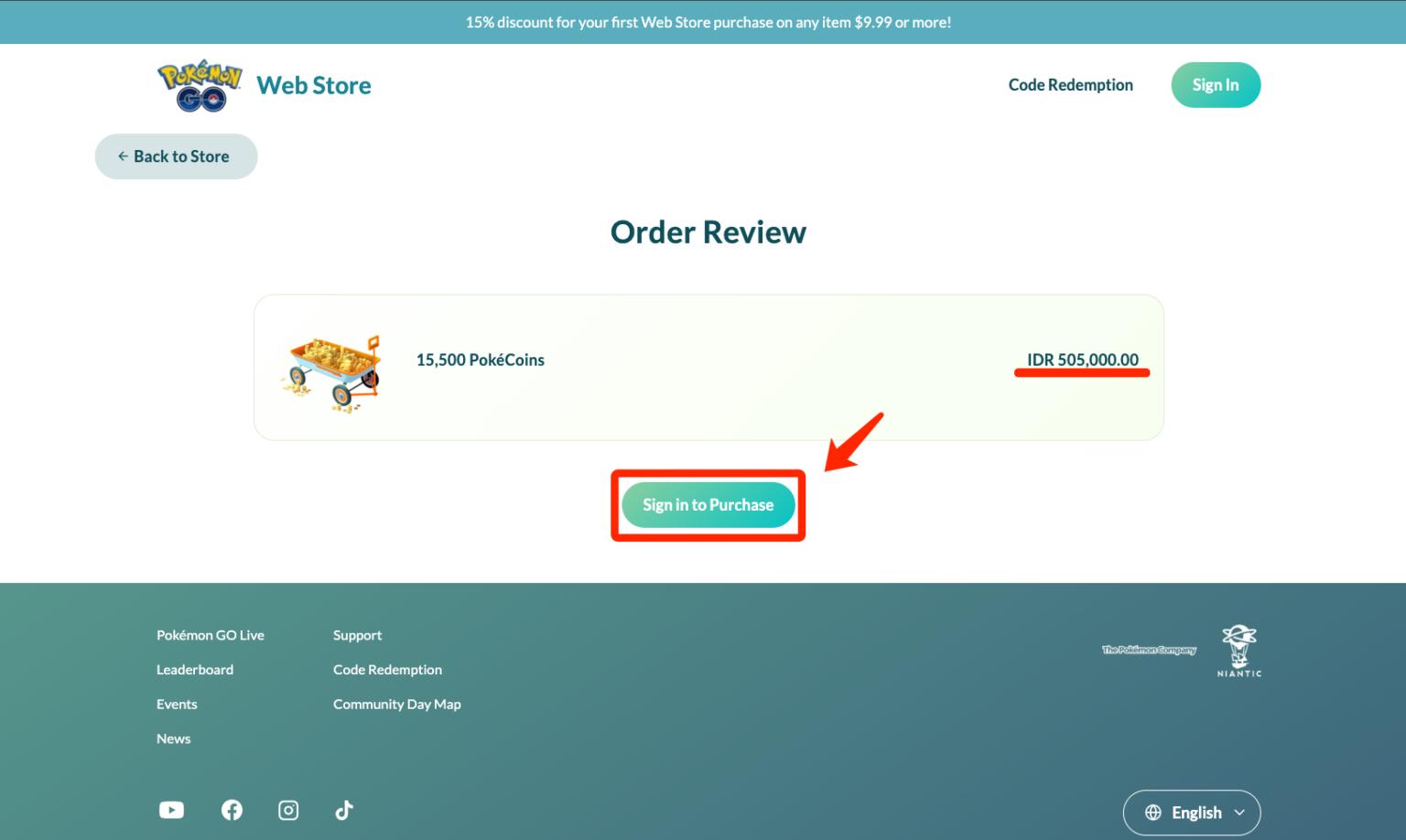Click the Pokémon GO logo in the header
Screen dimensions: 1406x840
pos(199,84)
